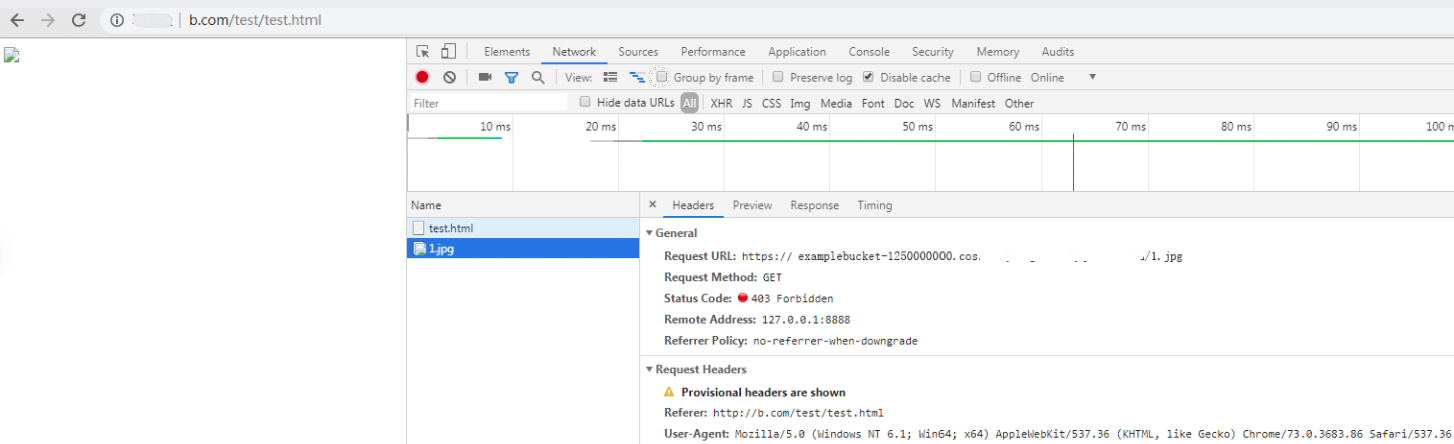
Task: Switch to the Performance tab
Action: tap(713, 52)
